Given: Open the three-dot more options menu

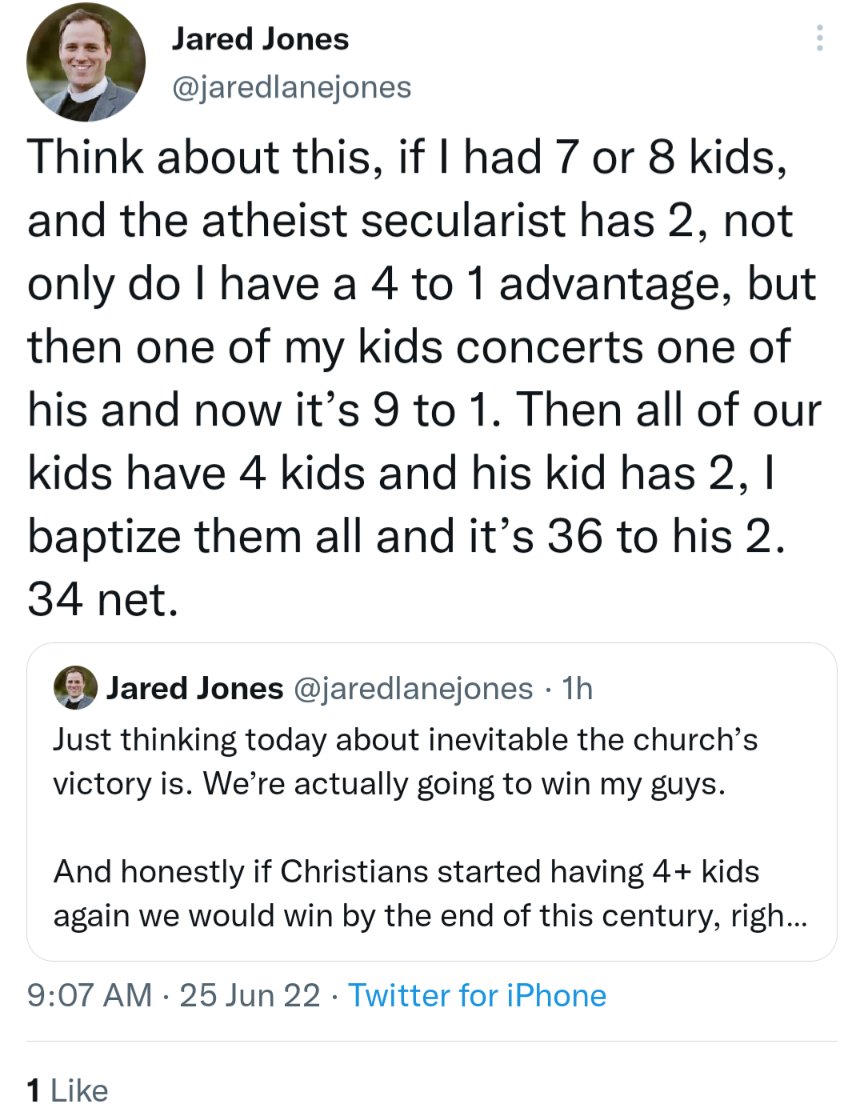Looking at the screenshot, I should tap(820, 39).
